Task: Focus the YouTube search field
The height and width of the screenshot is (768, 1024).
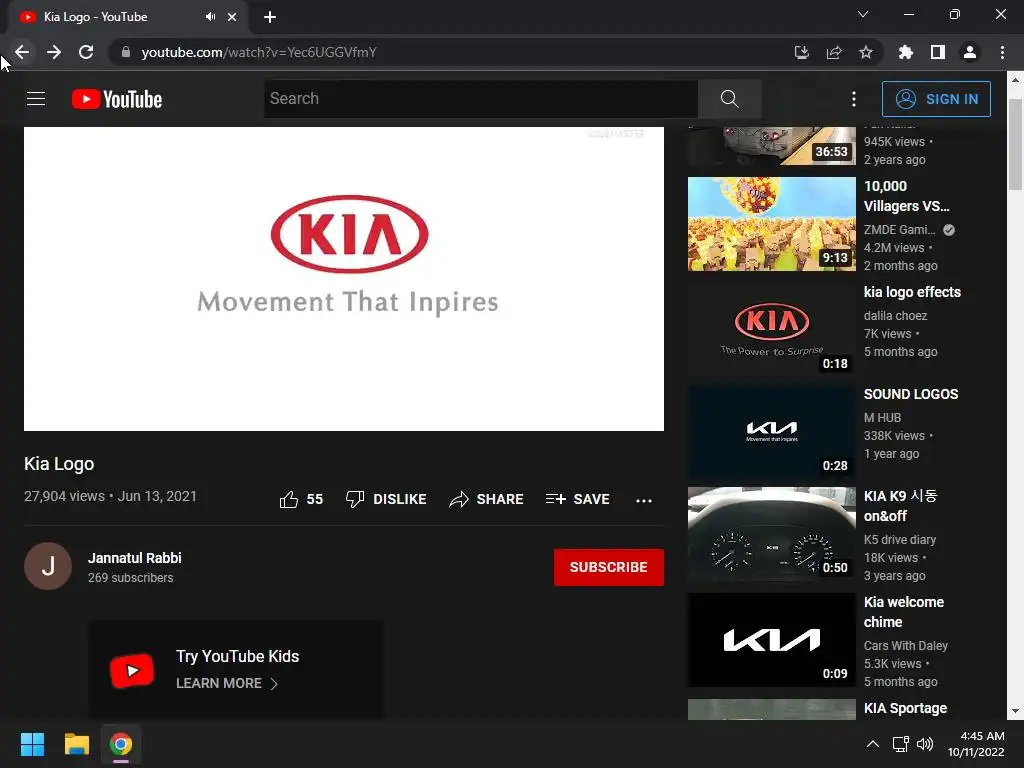Action: click(481, 99)
